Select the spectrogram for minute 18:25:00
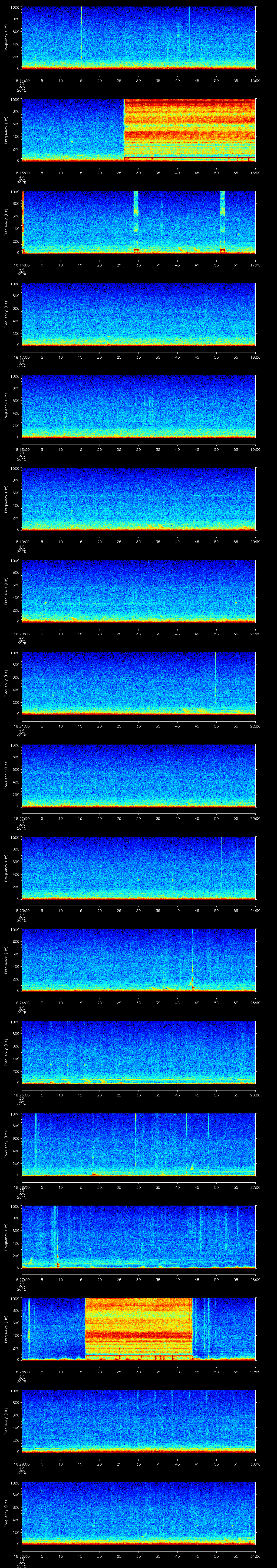The image size is (277, 1568). tap(138, 1052)
